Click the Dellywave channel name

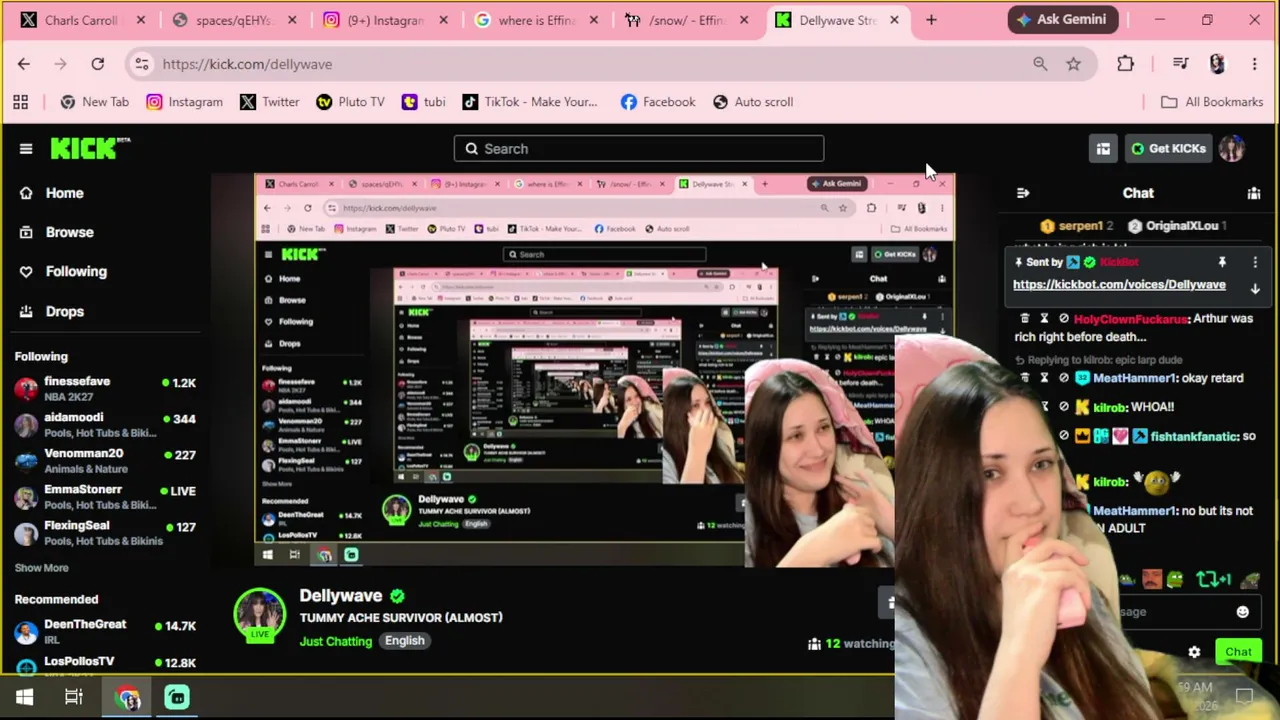[341, 596]
